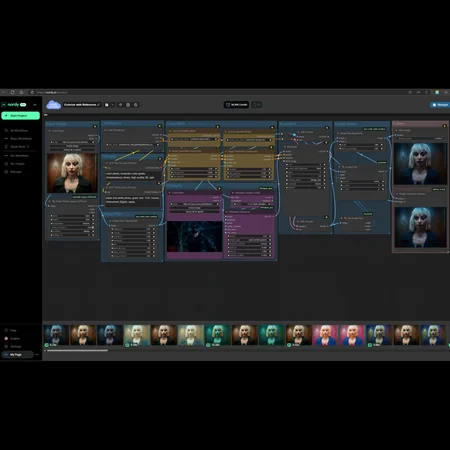Toggle the yellow pin on Input Image group
The width and height of the screenshot is (450, 450).
[x=95, y=126]
